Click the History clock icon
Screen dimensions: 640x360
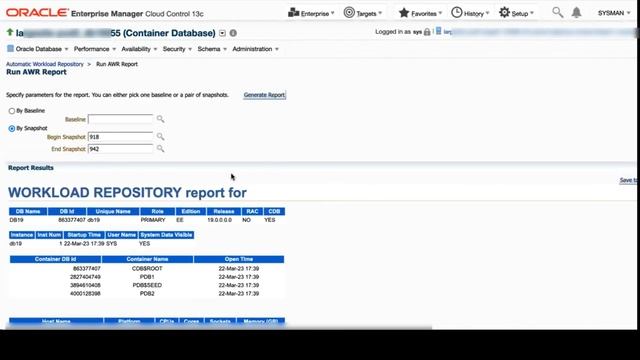pyautogui.click(x=456, y=13)
